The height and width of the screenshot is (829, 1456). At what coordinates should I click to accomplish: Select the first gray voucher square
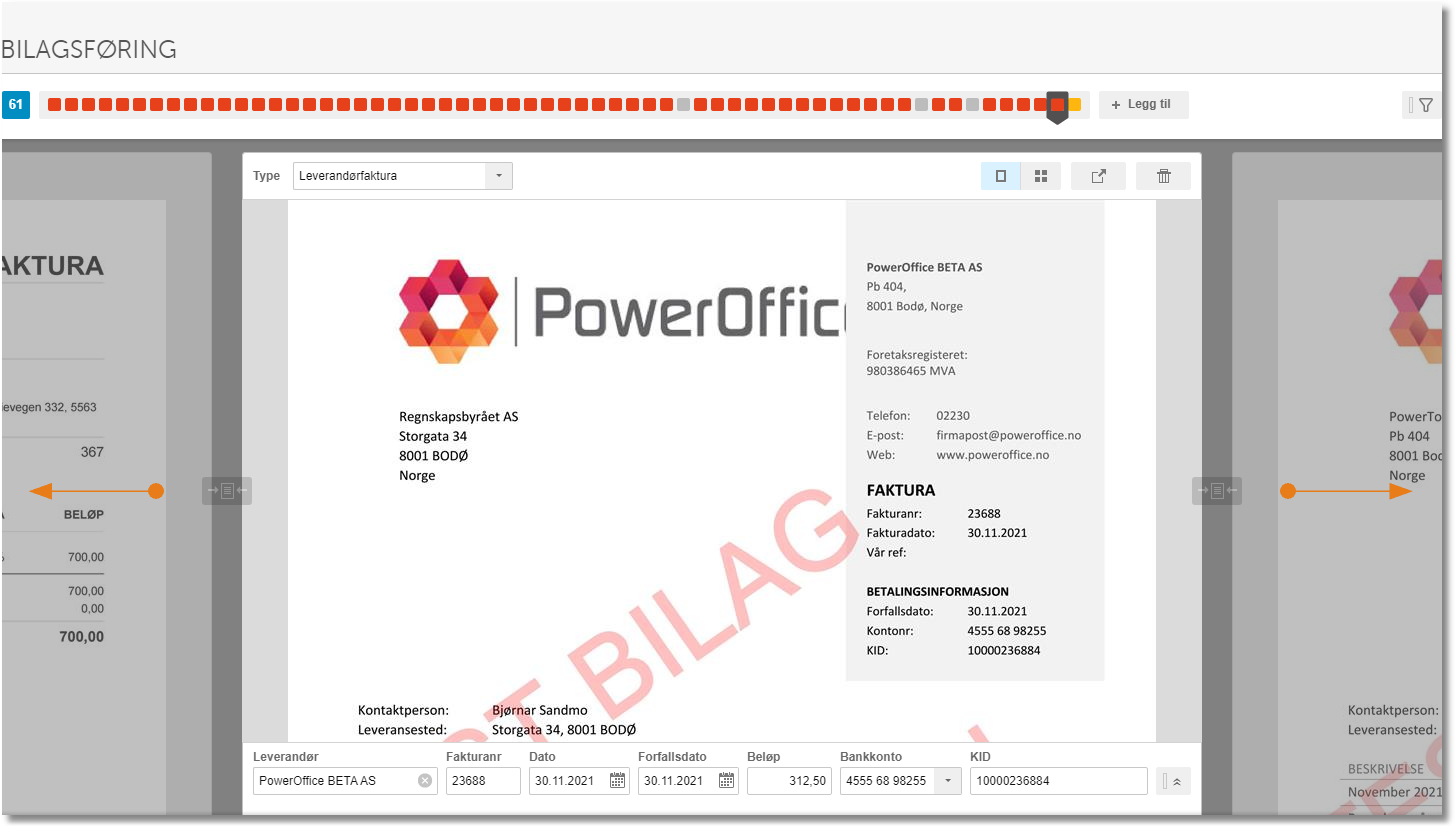(683, 105)
